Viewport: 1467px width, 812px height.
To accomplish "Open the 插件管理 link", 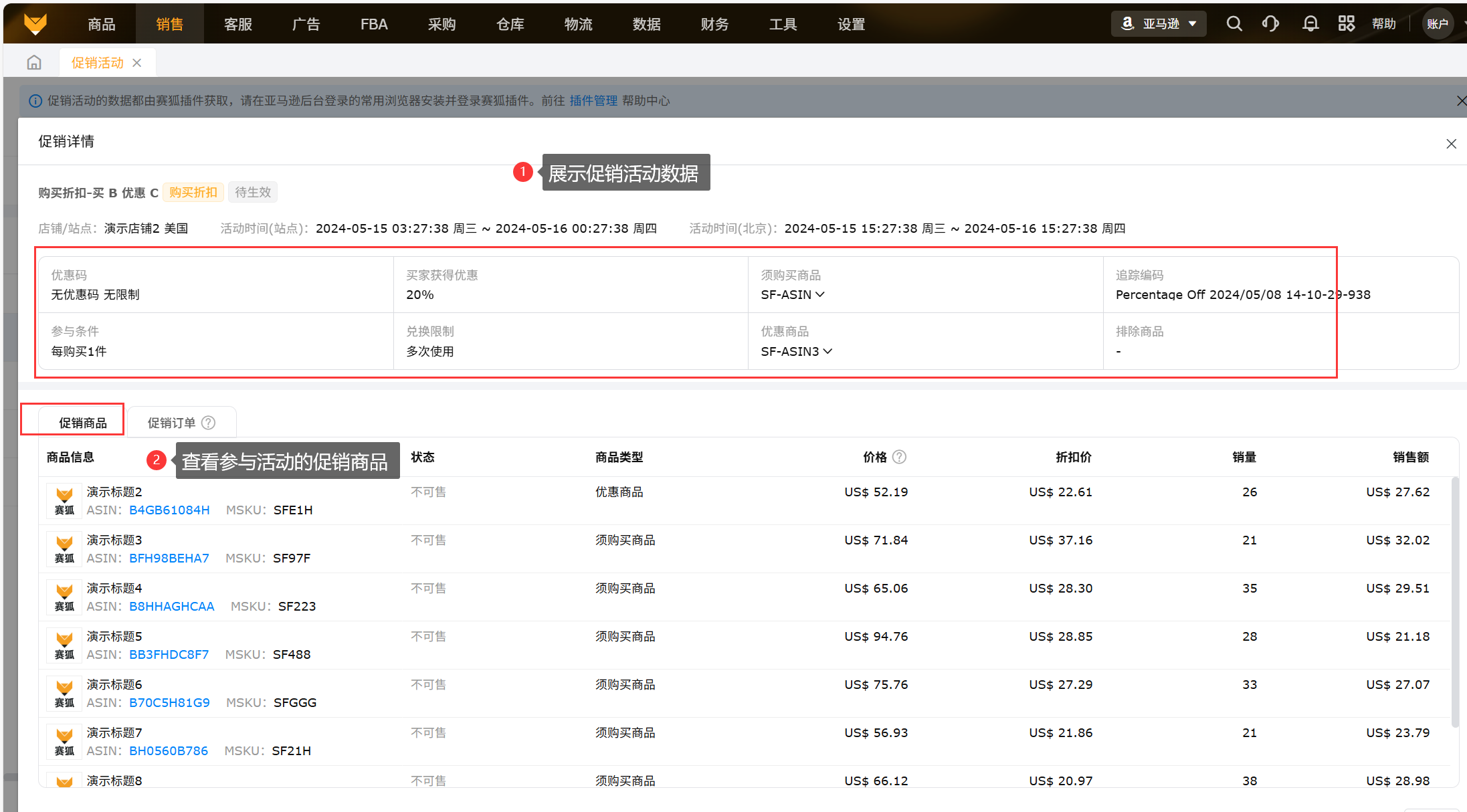I will [593, 100].
